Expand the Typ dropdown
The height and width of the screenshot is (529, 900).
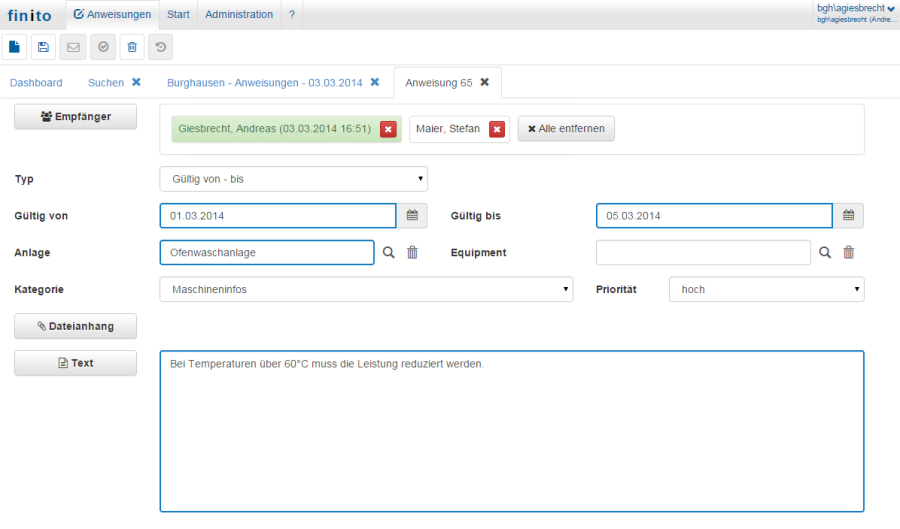[x=293, y=179]
